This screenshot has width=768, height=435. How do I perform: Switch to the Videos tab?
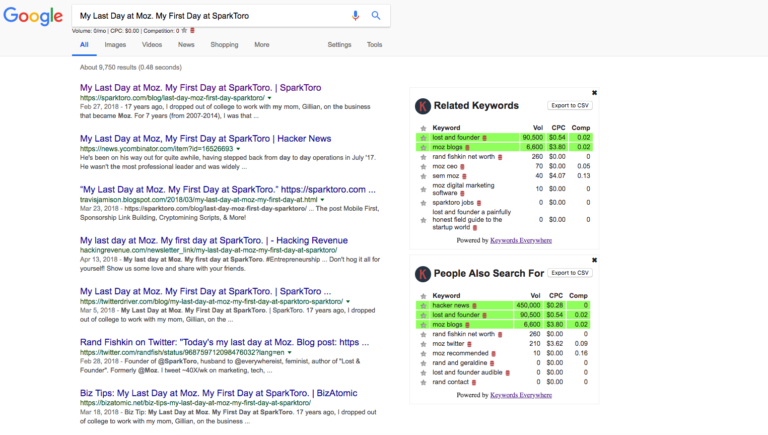coord(152,45)
